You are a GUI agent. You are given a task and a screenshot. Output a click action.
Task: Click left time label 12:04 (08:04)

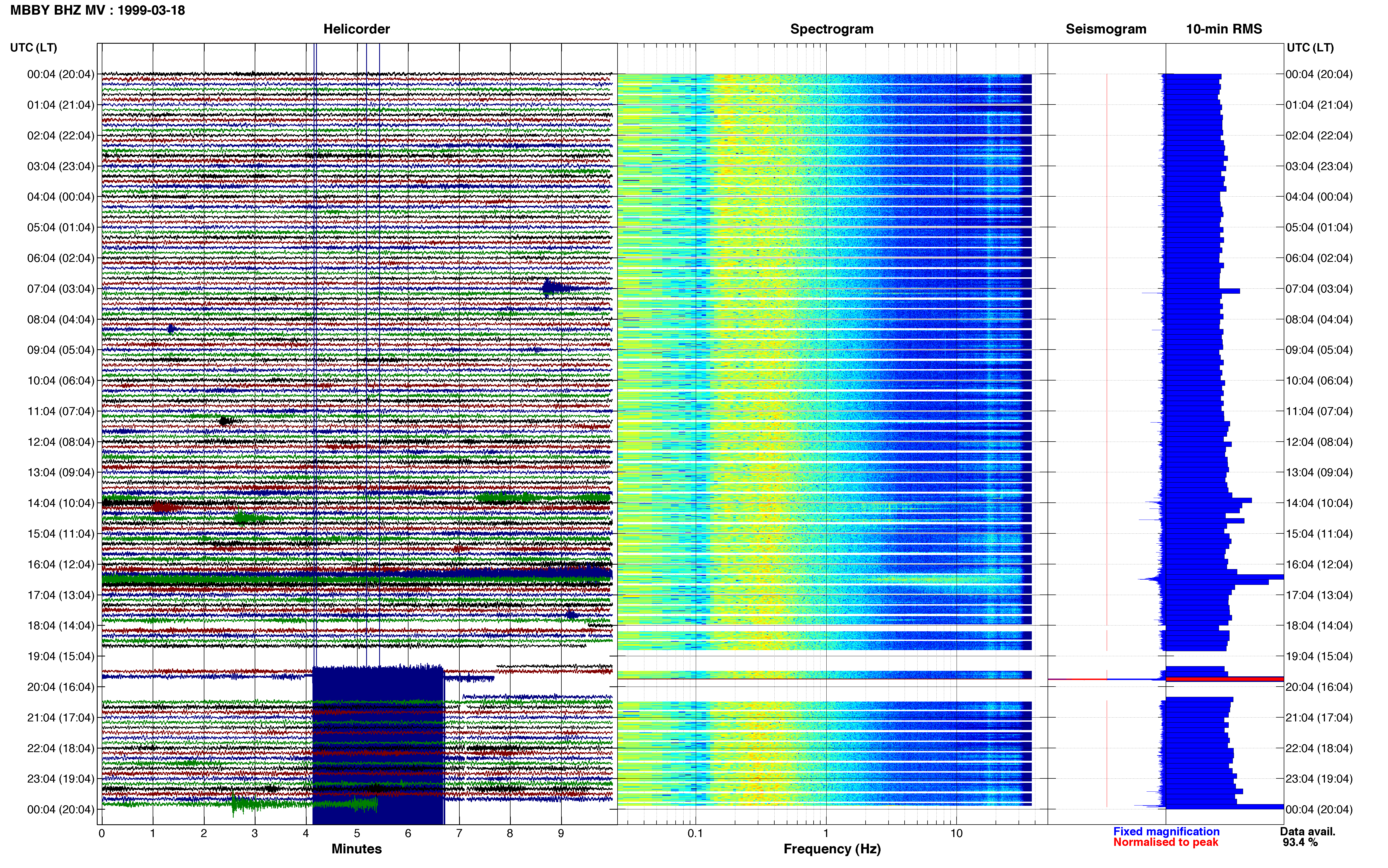(61, 442)
